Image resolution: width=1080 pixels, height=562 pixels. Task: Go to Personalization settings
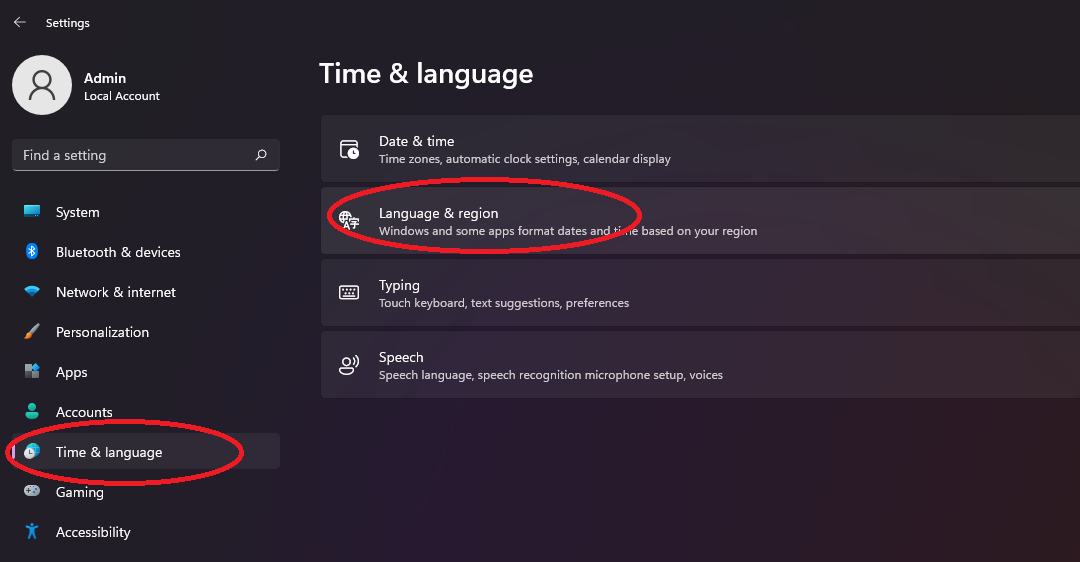[x=146, y=332]
